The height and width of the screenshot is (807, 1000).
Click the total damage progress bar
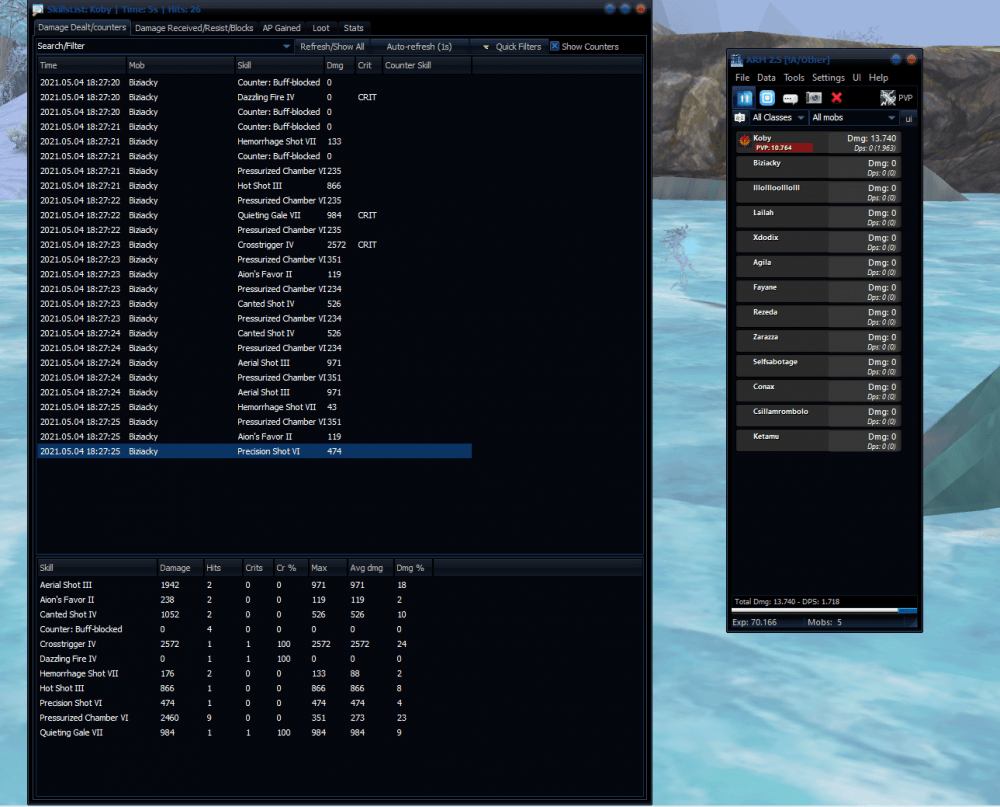click(823, 610)
